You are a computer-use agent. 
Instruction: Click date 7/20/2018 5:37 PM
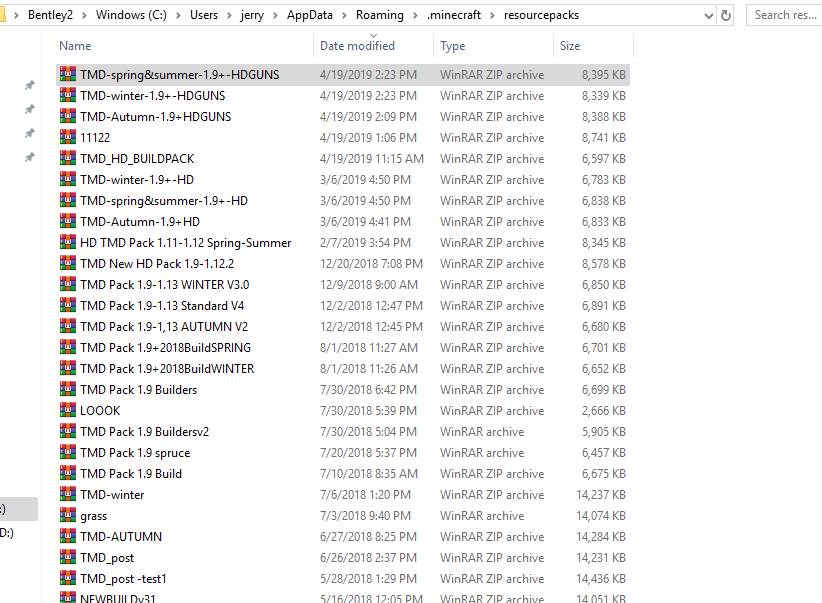point(369,453)
